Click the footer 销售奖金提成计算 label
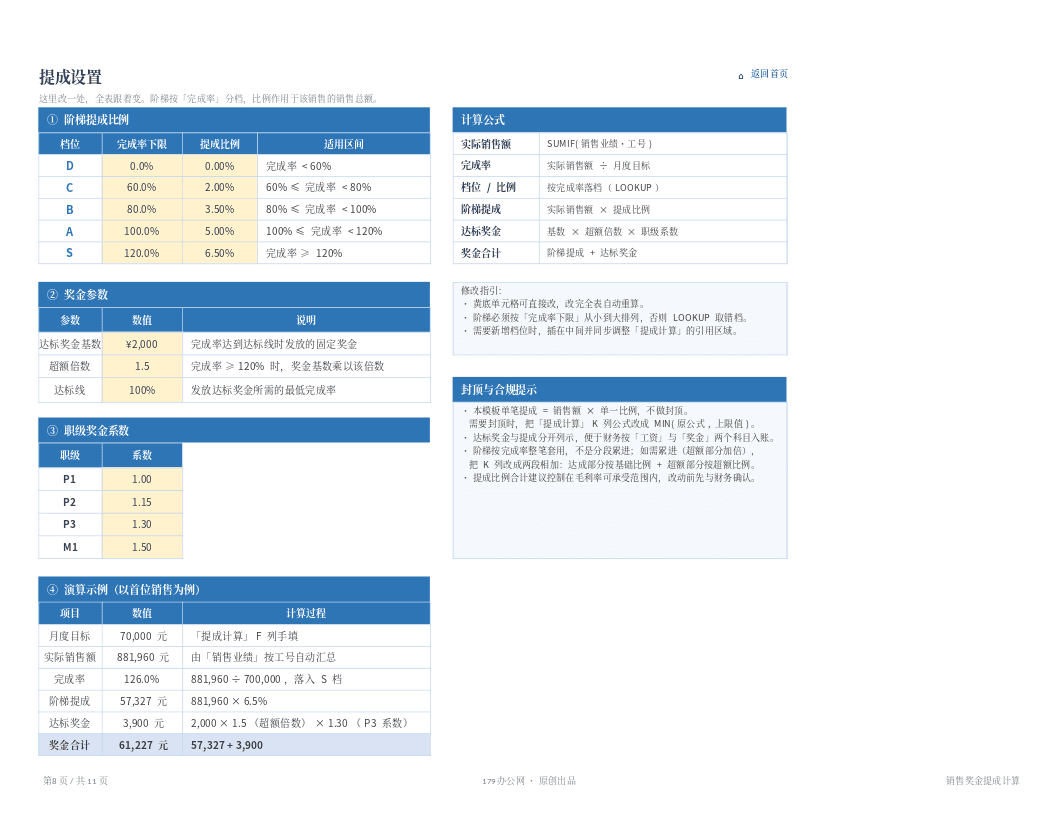This screenshot has width=1056, height=816. (x=982, y=780)
